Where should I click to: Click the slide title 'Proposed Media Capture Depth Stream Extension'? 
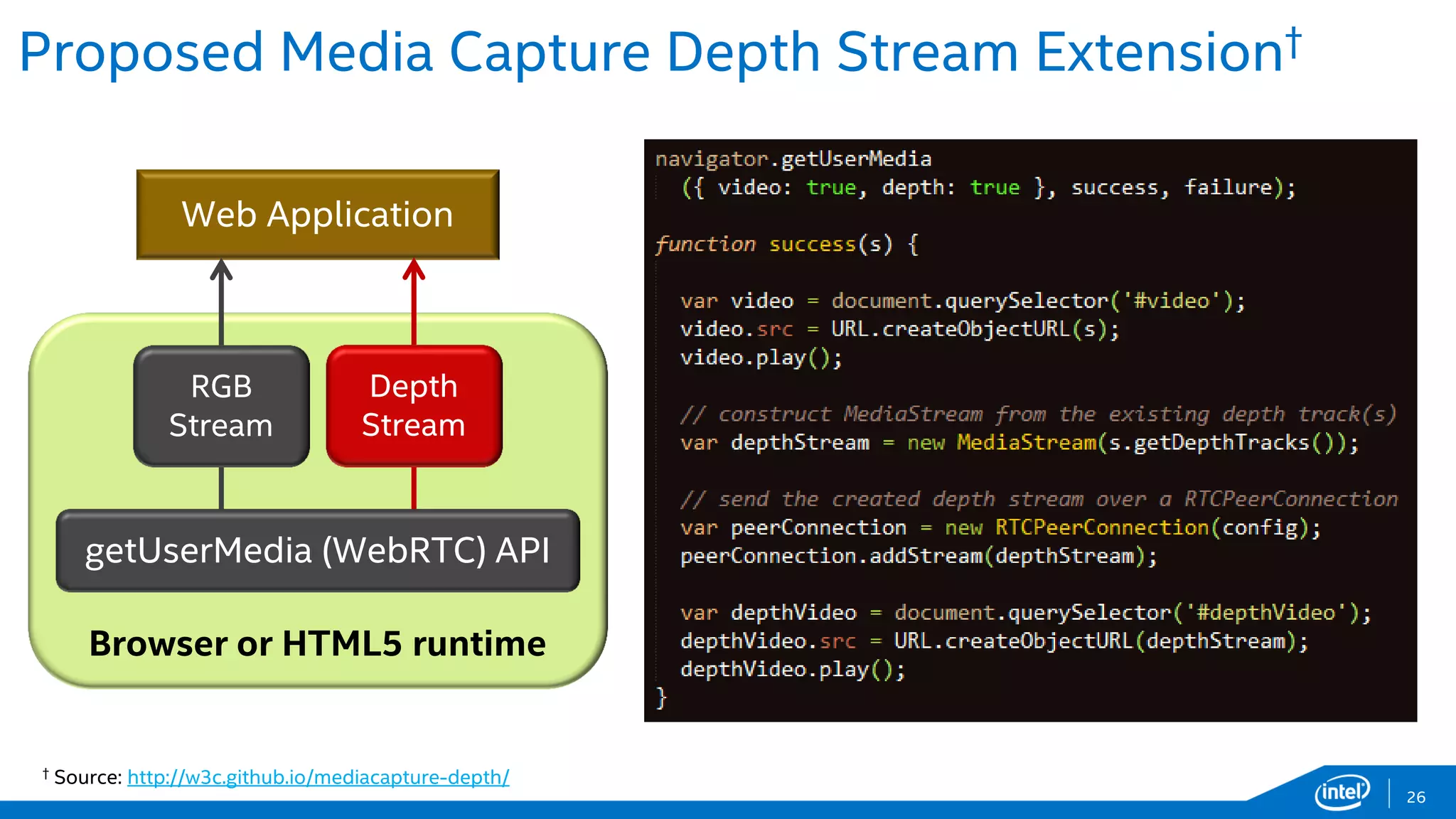pyautogui.click(x=660, y=52)
